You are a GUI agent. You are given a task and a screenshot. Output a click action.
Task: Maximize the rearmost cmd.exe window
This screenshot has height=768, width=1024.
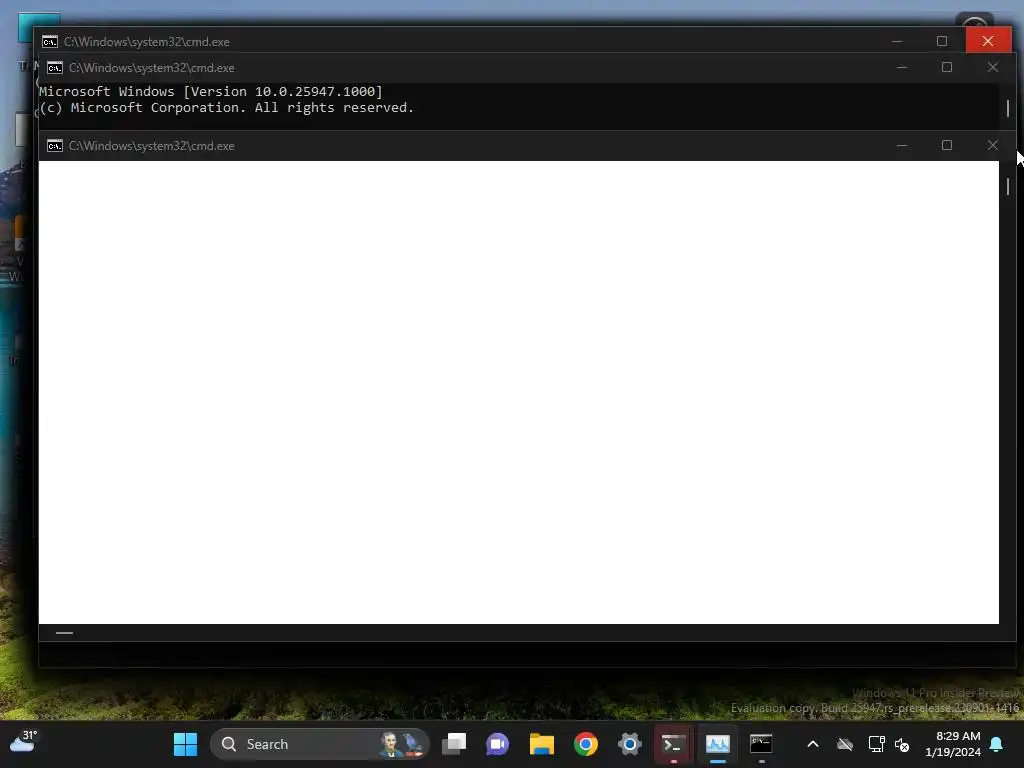[x=942, y=41]
